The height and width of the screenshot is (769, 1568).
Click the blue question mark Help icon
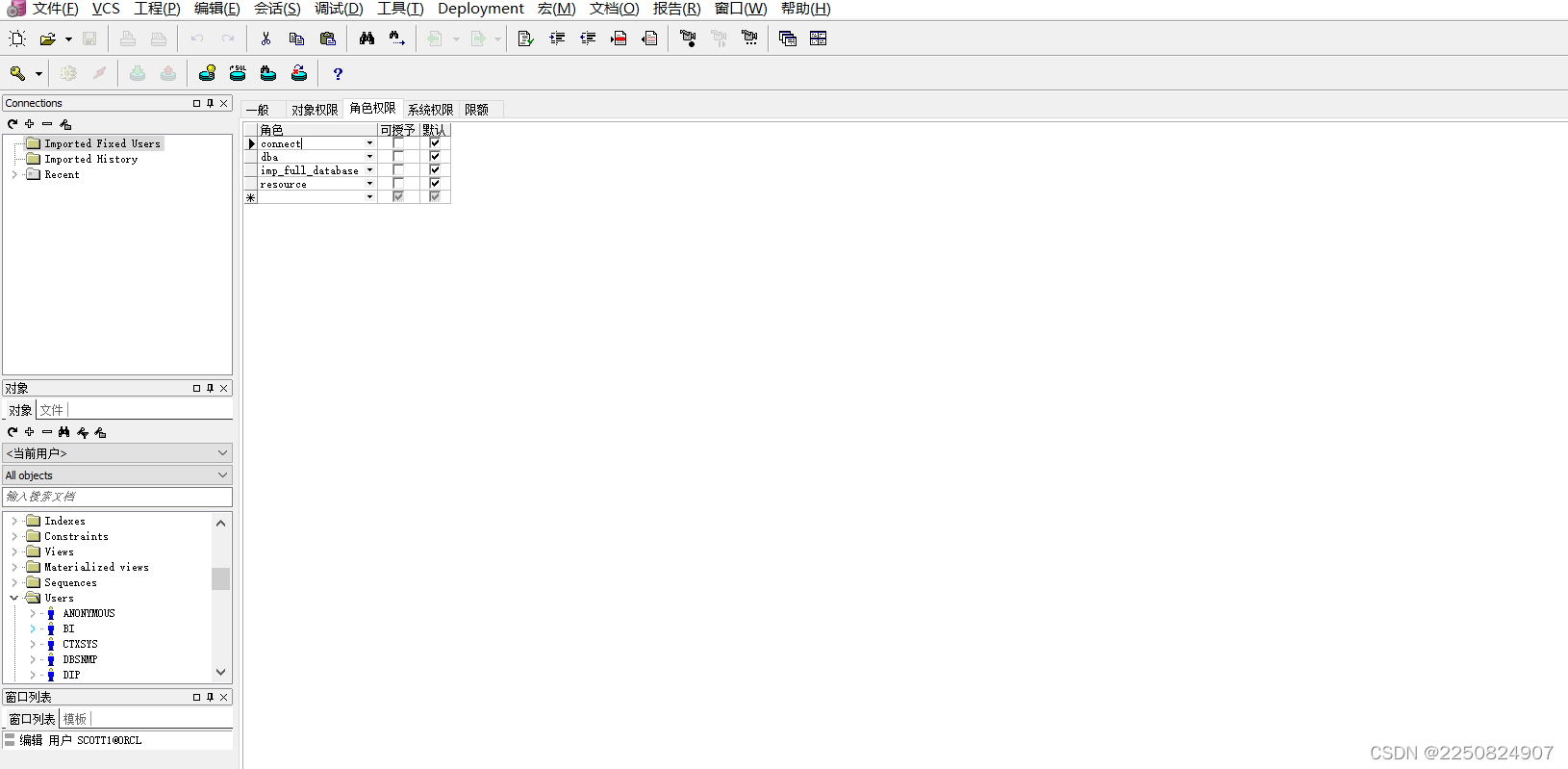tap(338, 73)
